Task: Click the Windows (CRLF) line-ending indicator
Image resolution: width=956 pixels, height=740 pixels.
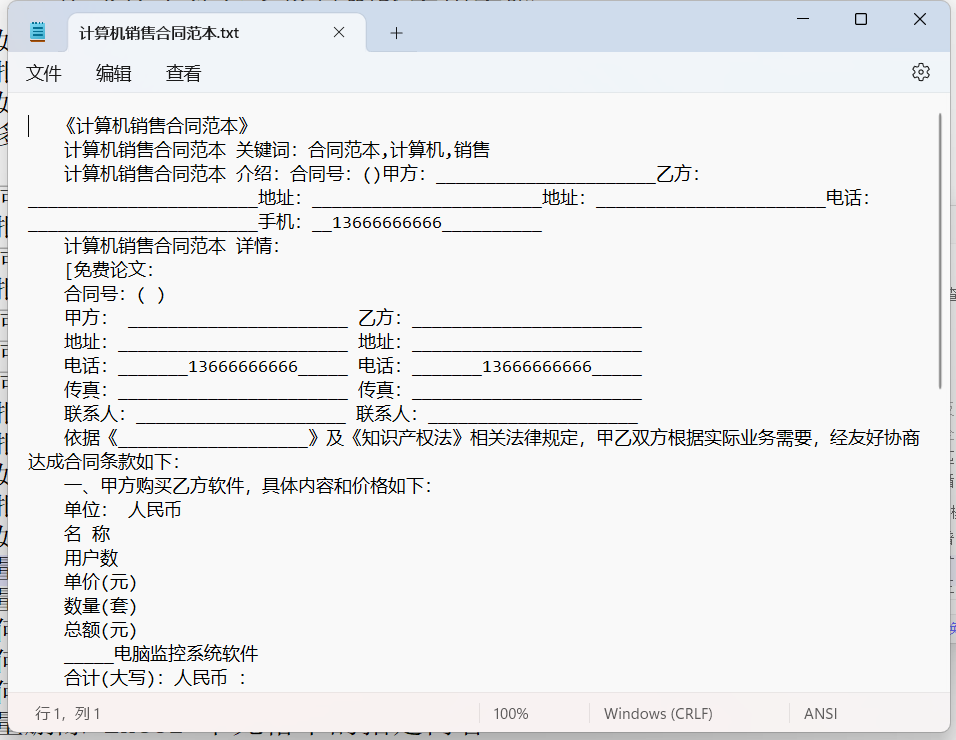Action: [x=658, y=713]
